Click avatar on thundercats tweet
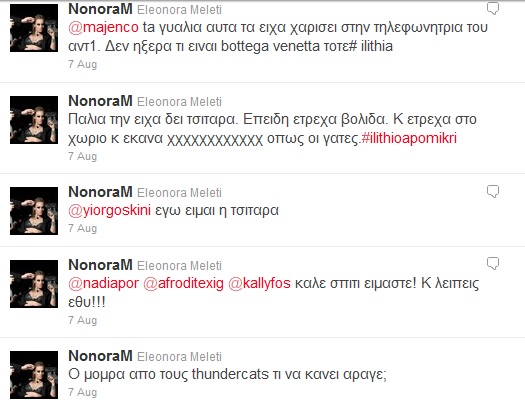525x403 pixels. coord(34,375)
